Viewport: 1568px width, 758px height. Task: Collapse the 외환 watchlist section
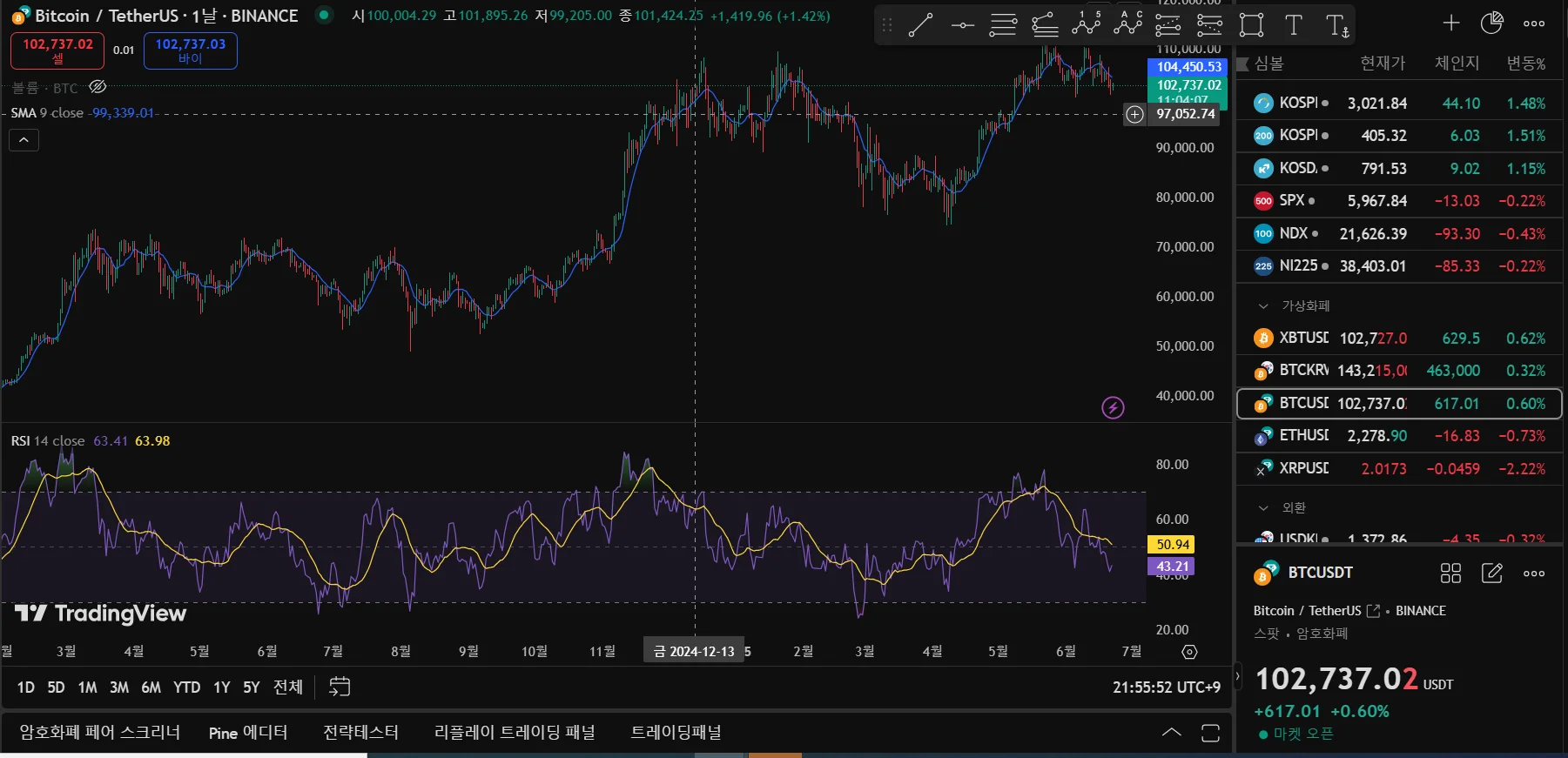click(1263, 508)
